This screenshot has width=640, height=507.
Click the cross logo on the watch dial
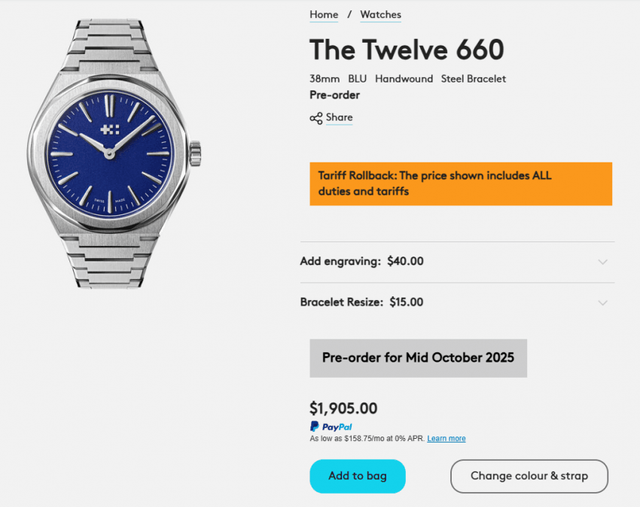[x=110, y=133]
